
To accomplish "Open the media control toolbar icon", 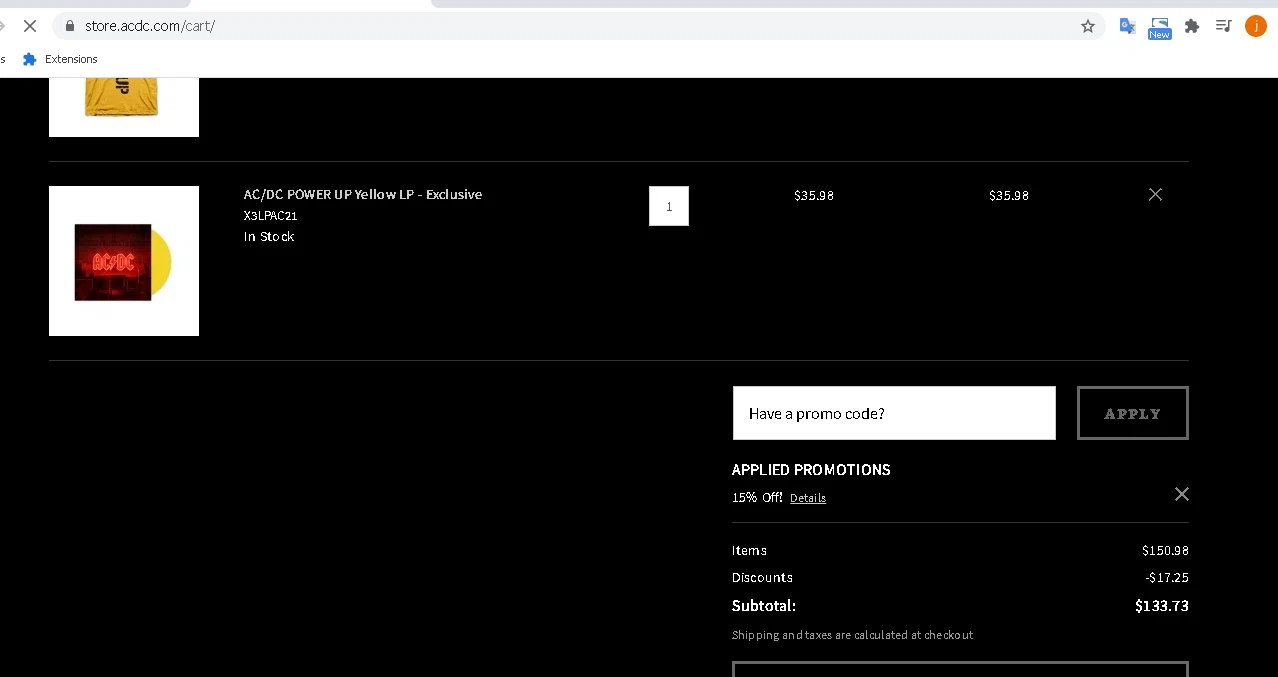I will 1223,26.
